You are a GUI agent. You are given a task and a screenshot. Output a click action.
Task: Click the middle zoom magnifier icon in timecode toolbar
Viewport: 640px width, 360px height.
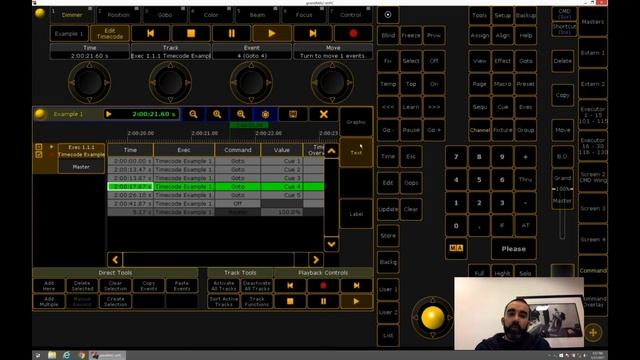[217, 114]
